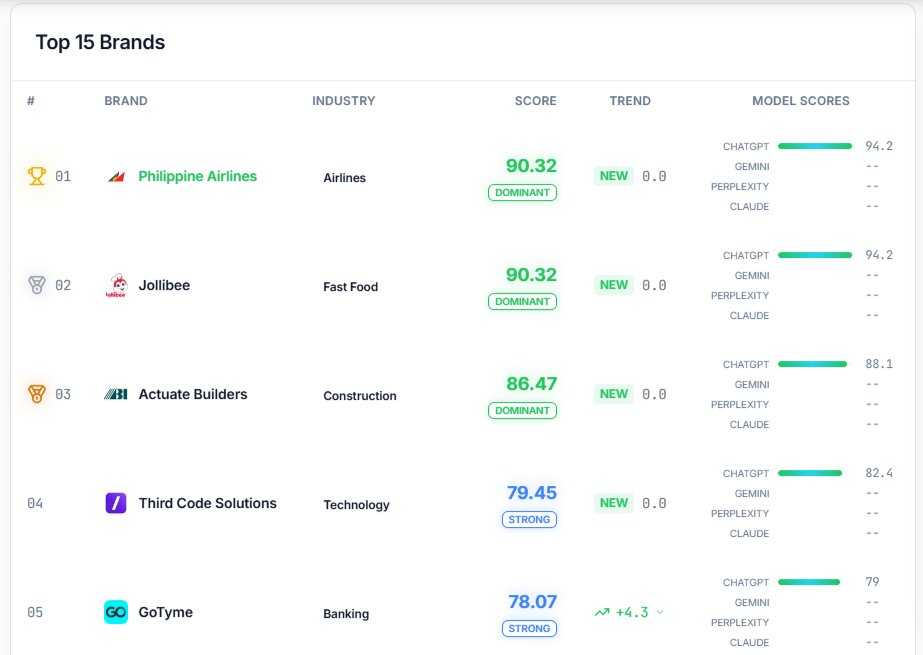The width and height of the screenshot is (923, 655).
Task: Click the 94.2 model score for Jollibee
Action: (x=879, y=255)
